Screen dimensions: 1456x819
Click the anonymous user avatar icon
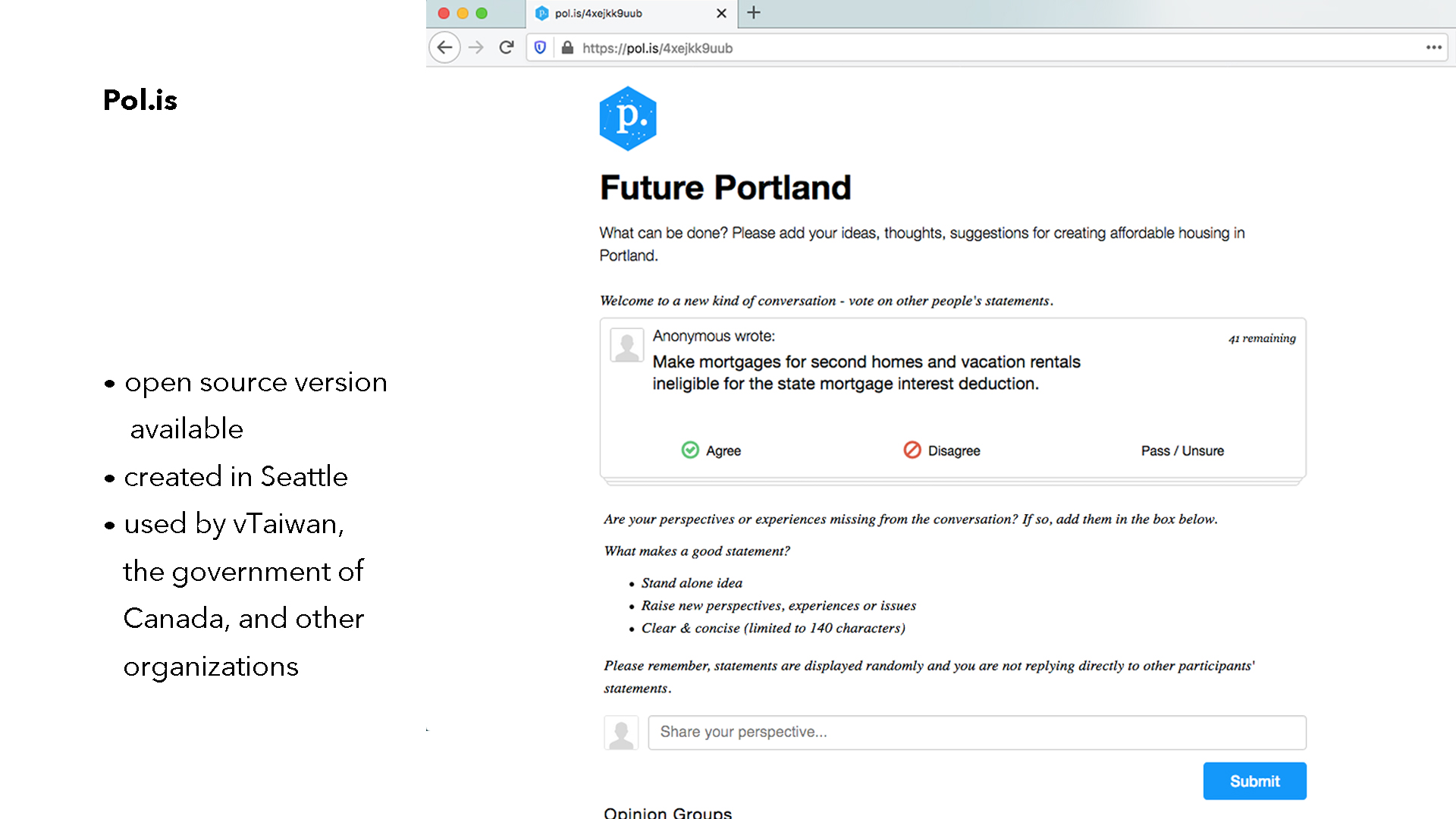(625, 345)
